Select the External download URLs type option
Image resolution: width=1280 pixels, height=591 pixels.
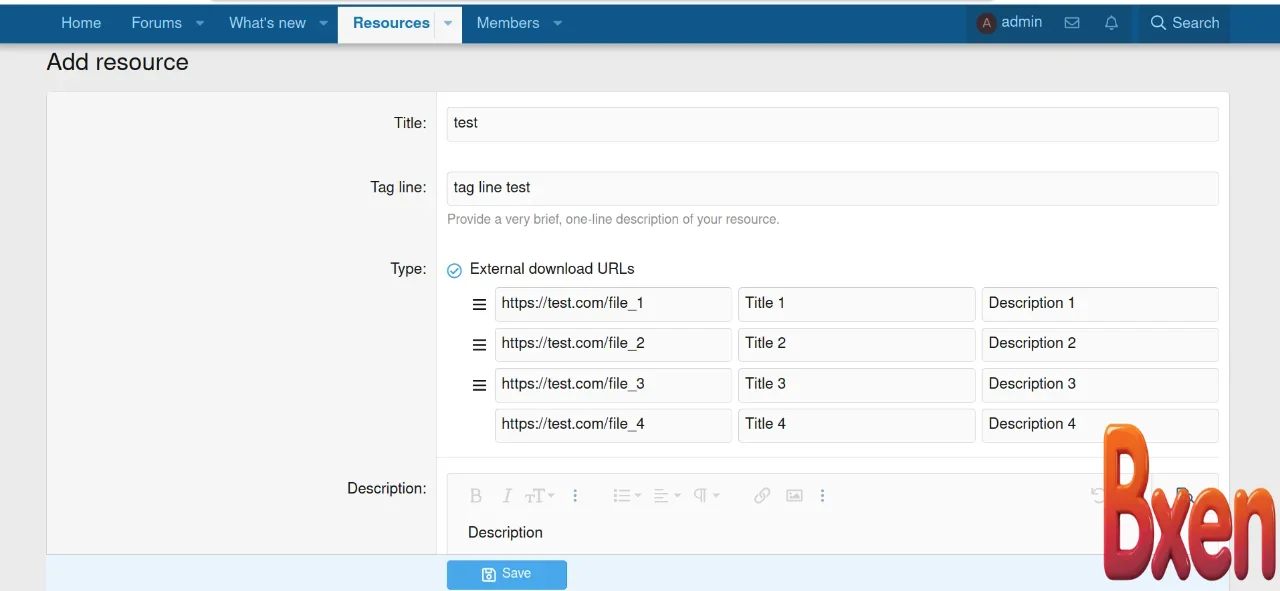(454, 269)
